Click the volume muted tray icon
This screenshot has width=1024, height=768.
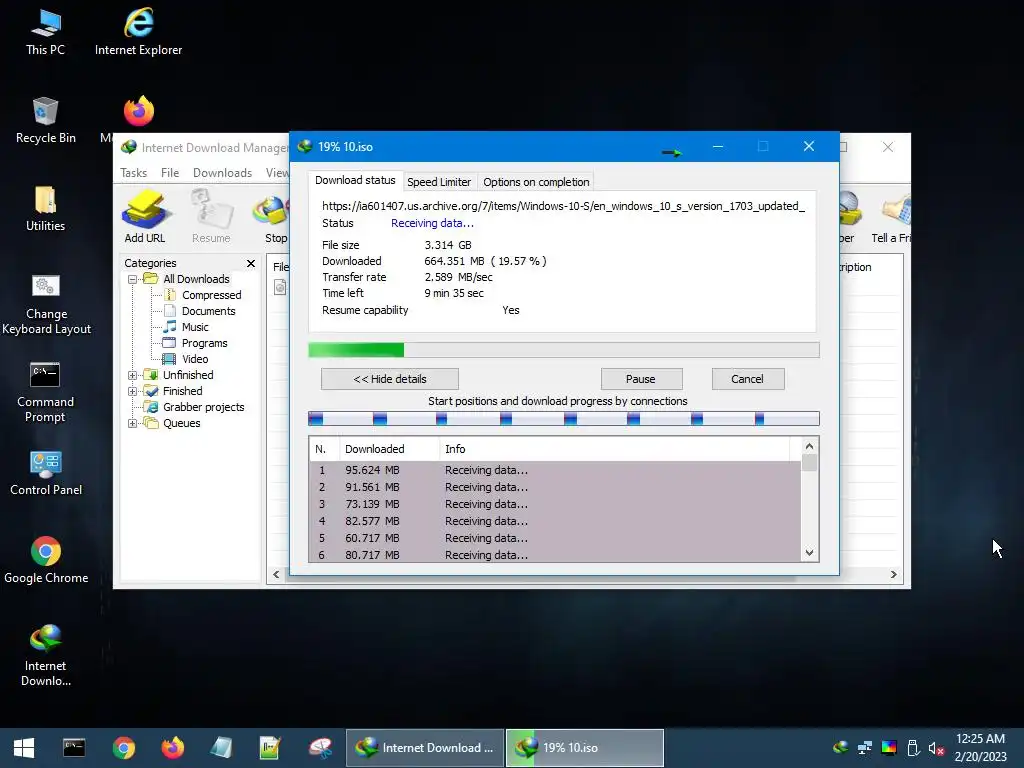(x=936, y=748)
